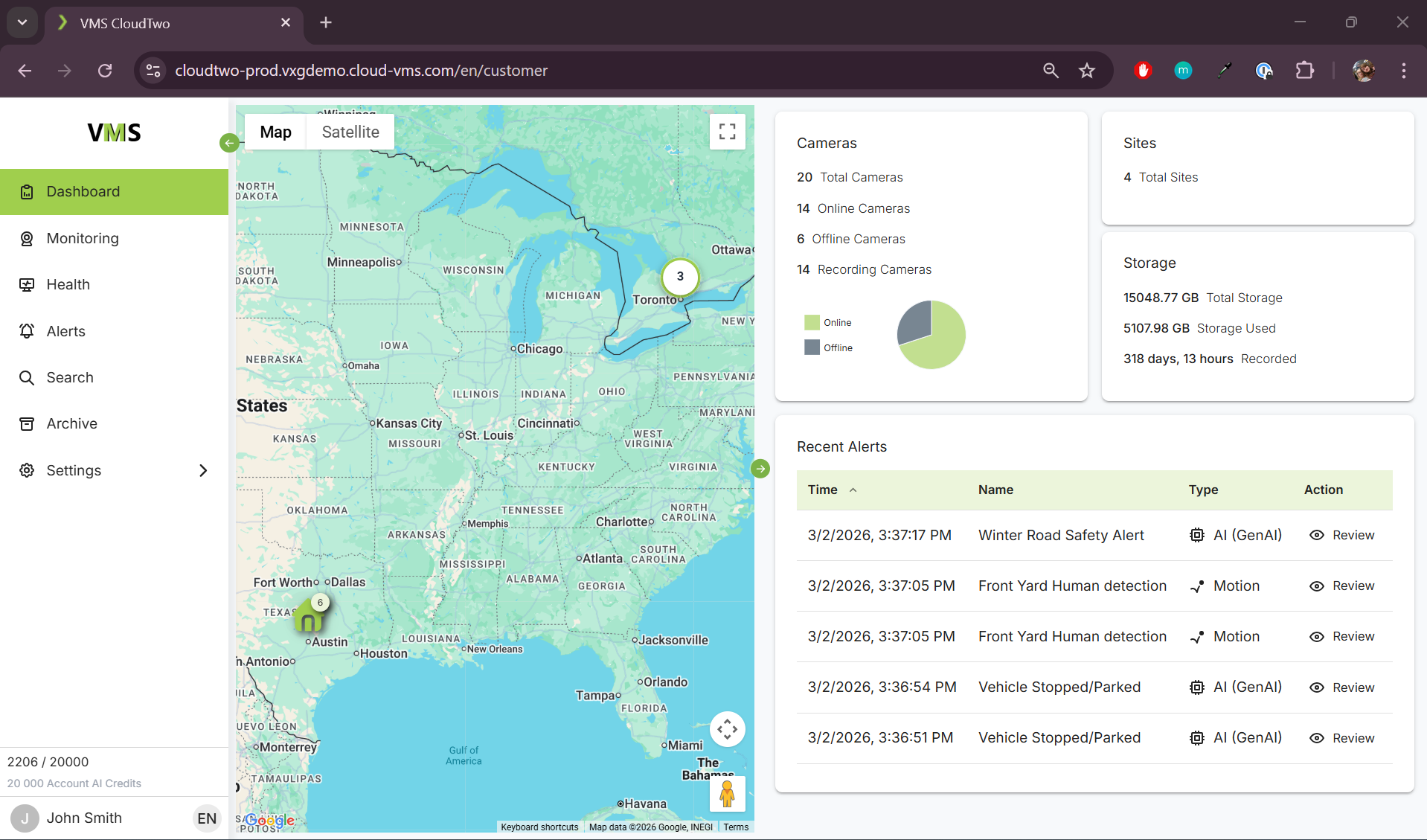This screenshot has height=840, width=1427.
Task: Toggle Online legend in cameras chart
Action: pos(837,322)
